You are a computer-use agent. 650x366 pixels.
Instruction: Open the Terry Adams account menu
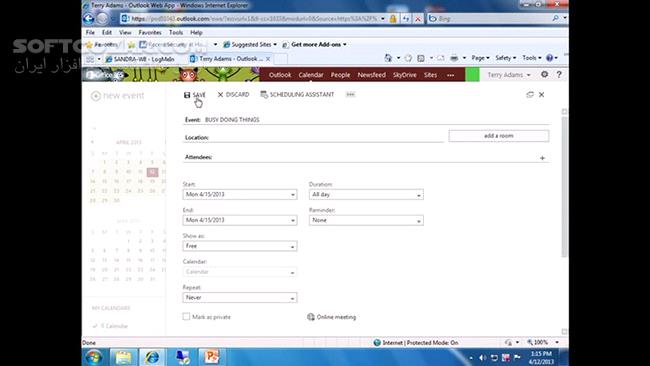pyautogui.click(x=509, y=75)
